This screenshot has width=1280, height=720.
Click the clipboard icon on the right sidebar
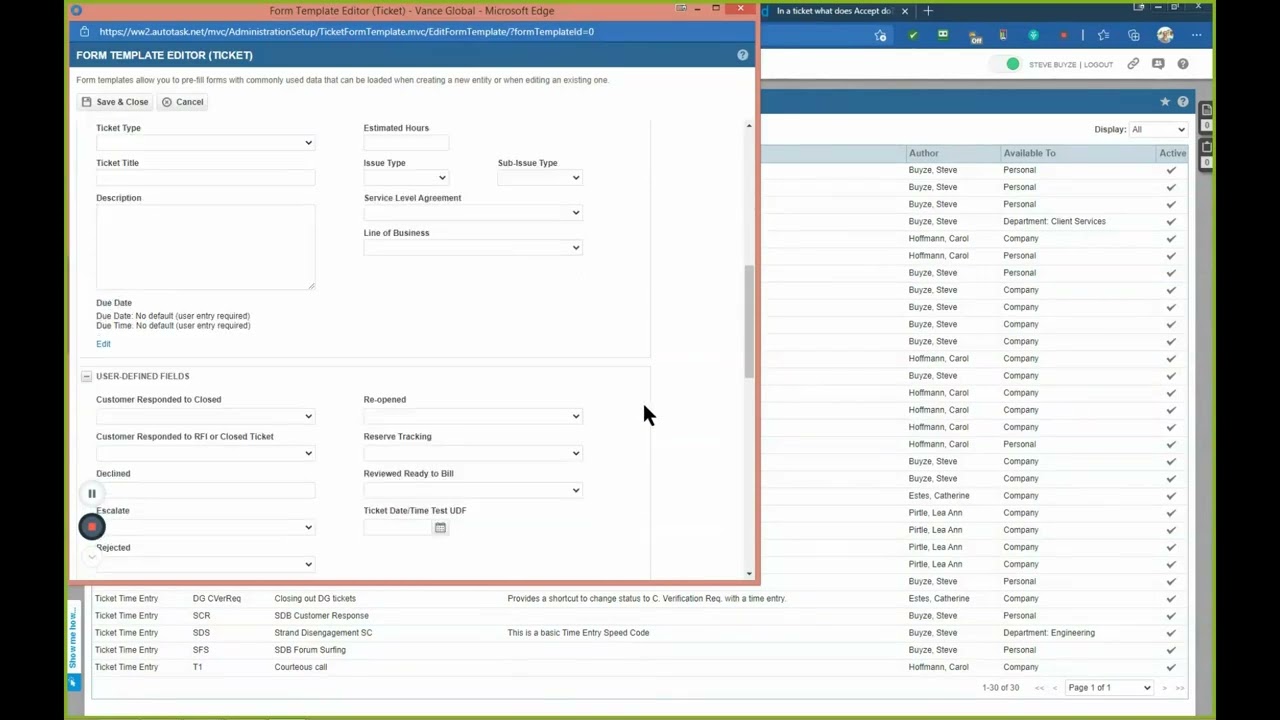click(x=1206, y=147)
